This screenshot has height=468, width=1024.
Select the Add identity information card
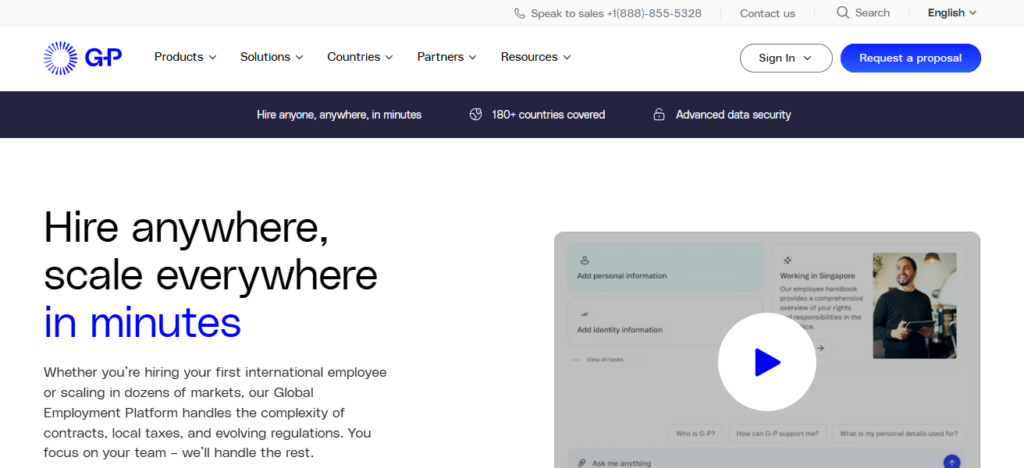(x=665, y=321)
